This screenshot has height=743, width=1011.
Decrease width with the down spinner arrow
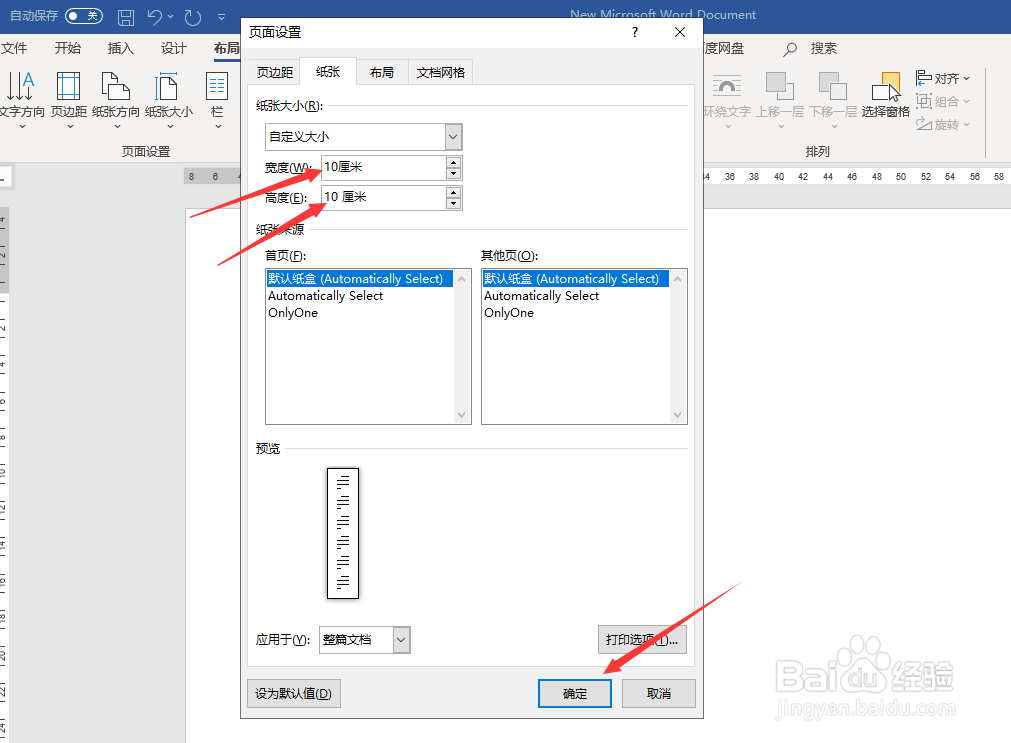coord(454,173)
